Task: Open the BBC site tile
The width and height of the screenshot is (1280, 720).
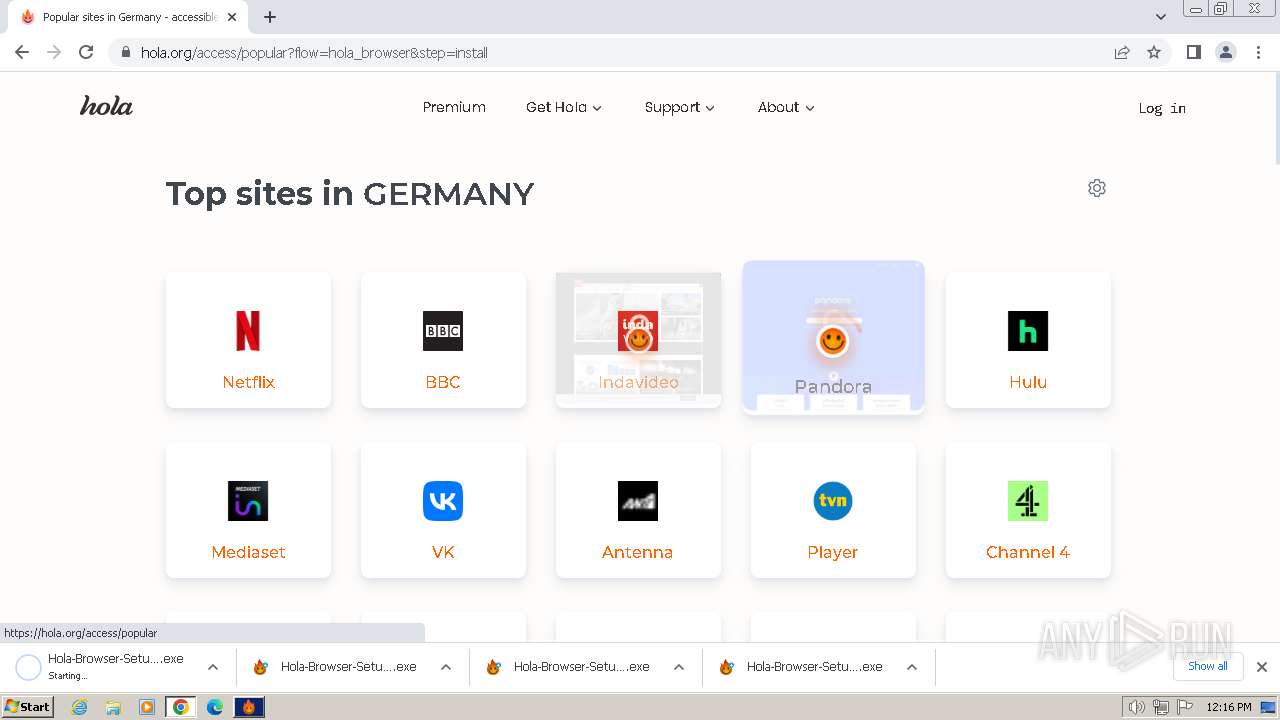Action: click(443, 340)
